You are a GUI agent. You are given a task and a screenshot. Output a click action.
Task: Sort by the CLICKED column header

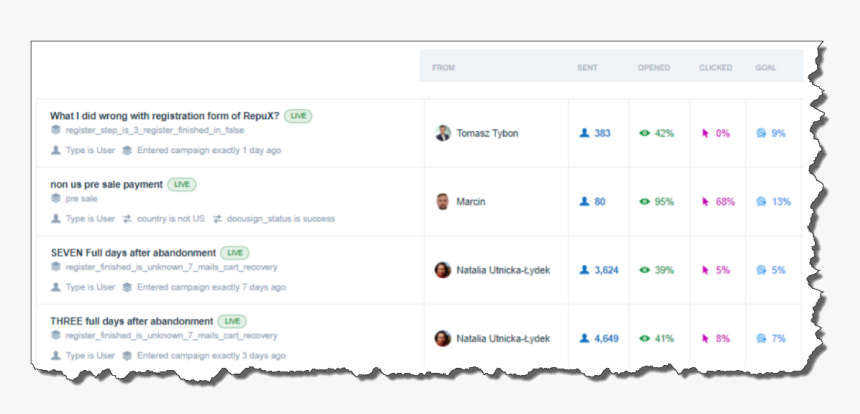tap(715, 68)
